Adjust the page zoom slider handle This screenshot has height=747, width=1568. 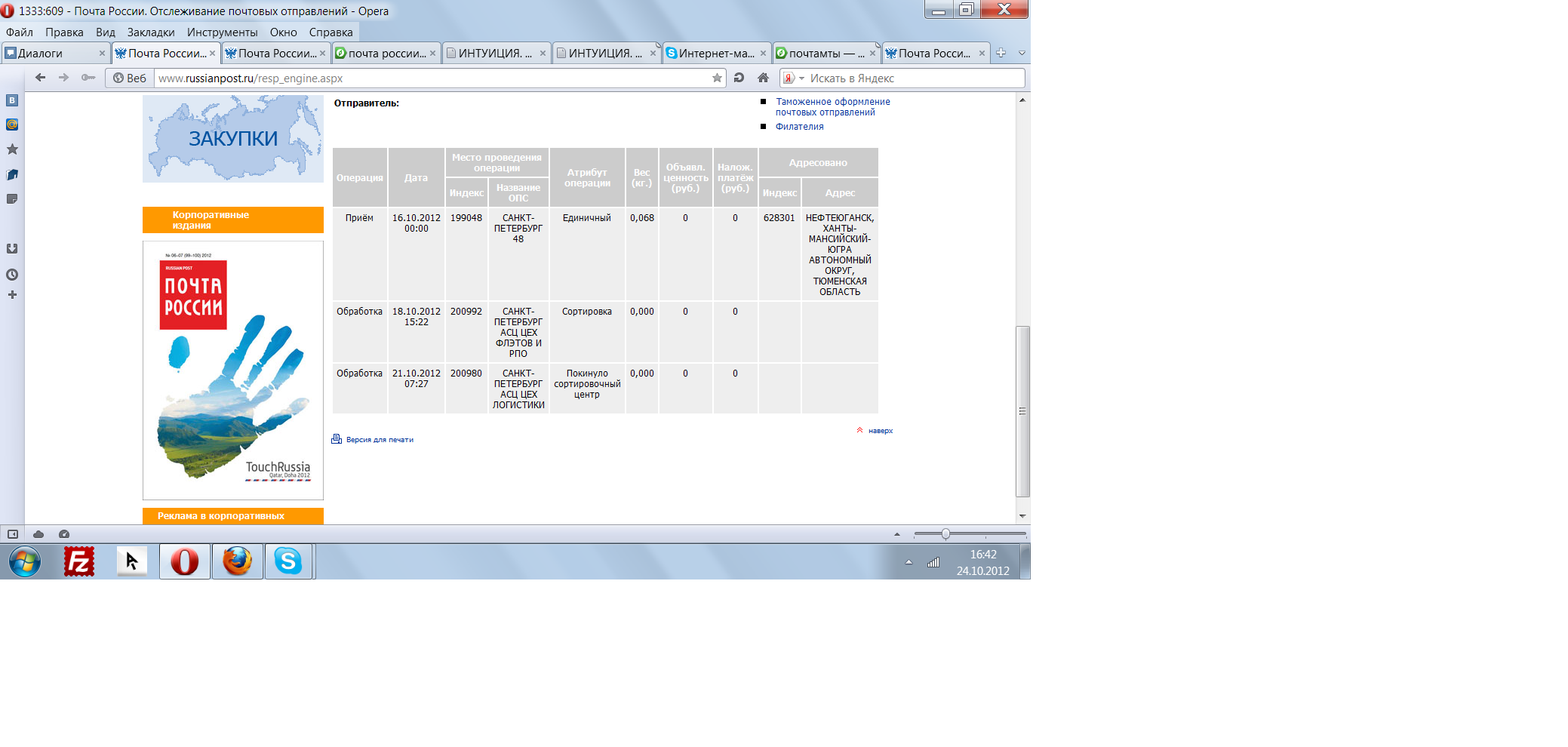point(945,534)
